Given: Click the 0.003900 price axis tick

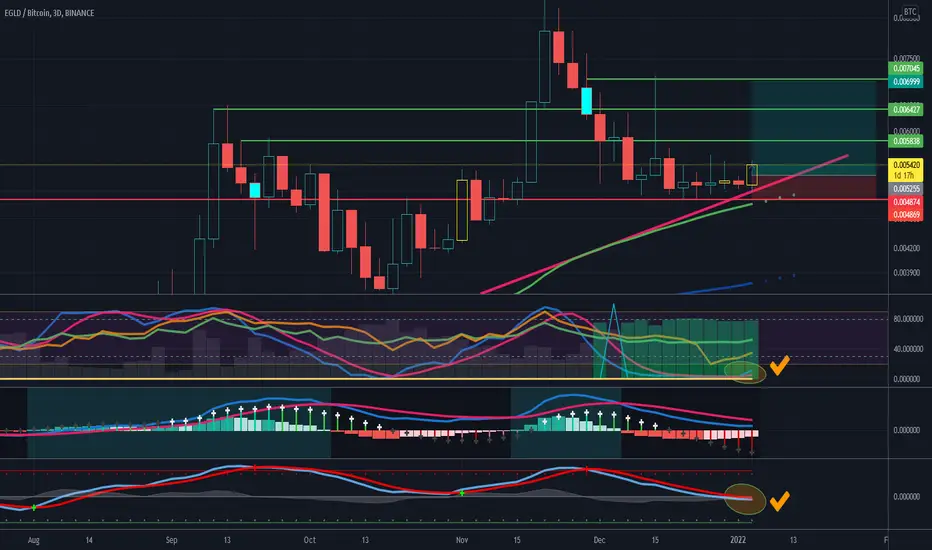Looking at the screenshot, I should pos(906,273).
